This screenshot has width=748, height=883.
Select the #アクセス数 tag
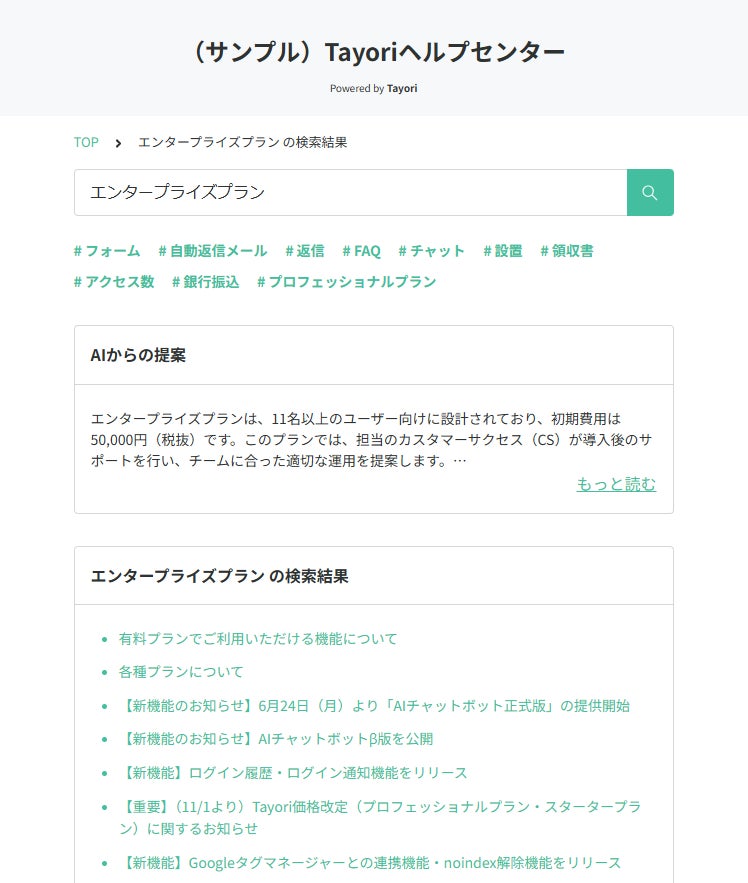[x=114, y=282]
